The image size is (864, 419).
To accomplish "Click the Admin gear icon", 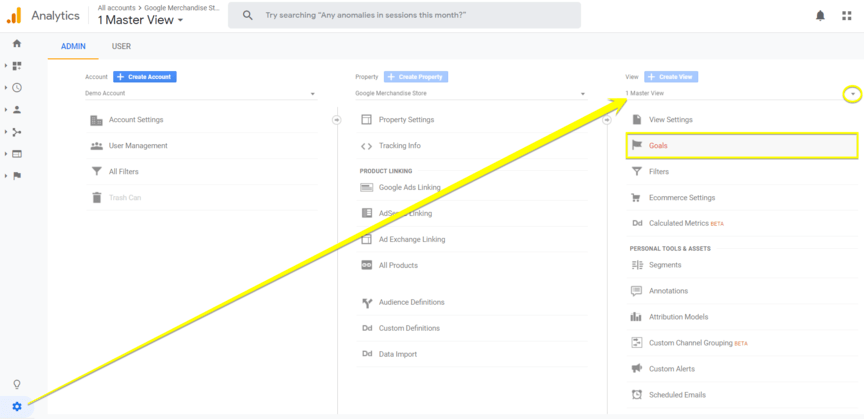I will click(17, 407).
